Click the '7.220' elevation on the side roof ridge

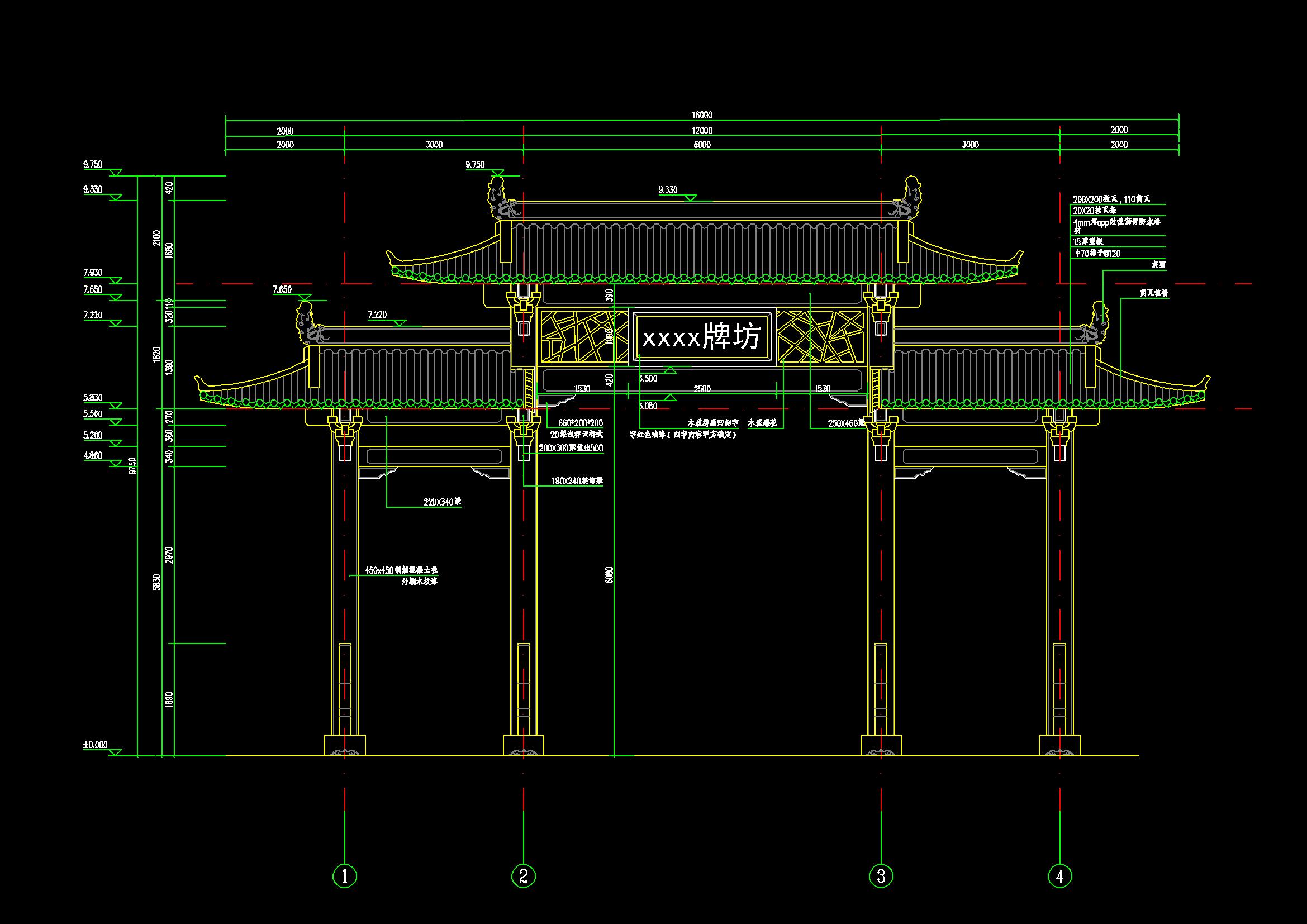(x=377, y=315)
